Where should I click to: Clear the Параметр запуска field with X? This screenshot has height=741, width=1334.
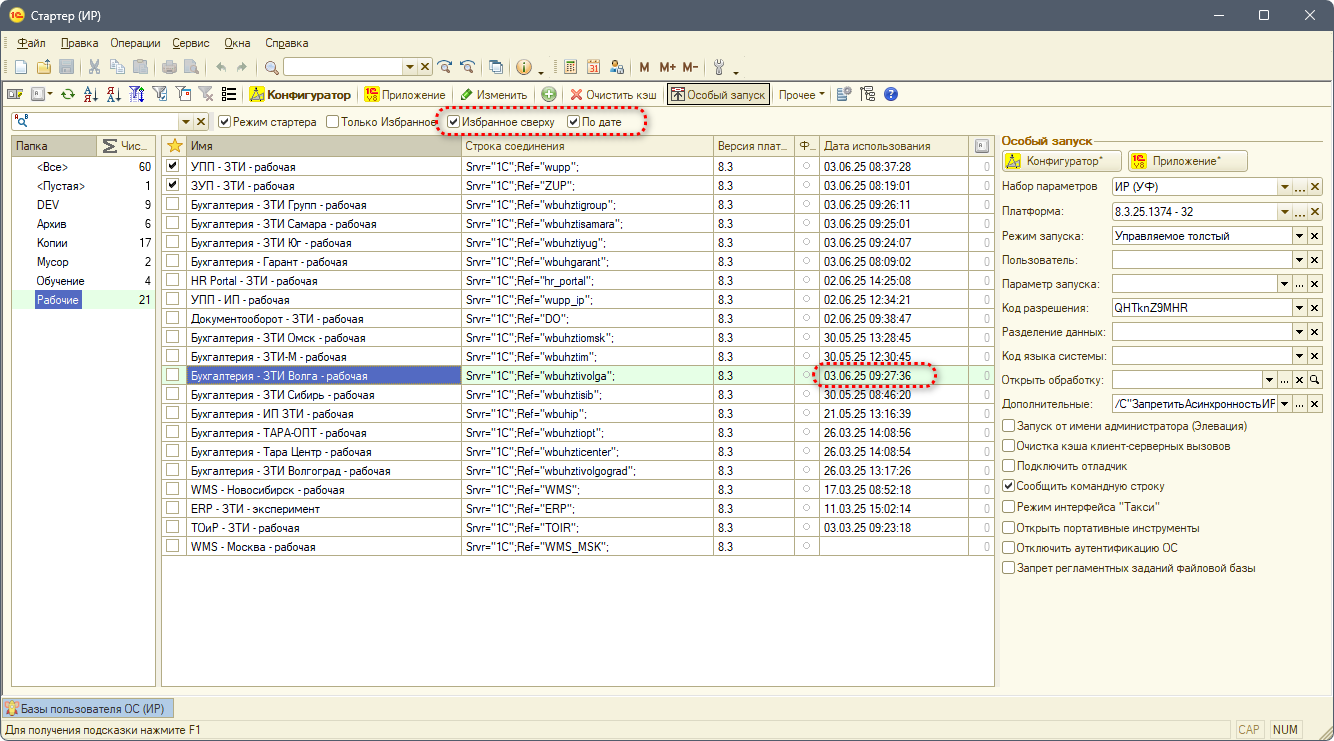click(1315, 283)
